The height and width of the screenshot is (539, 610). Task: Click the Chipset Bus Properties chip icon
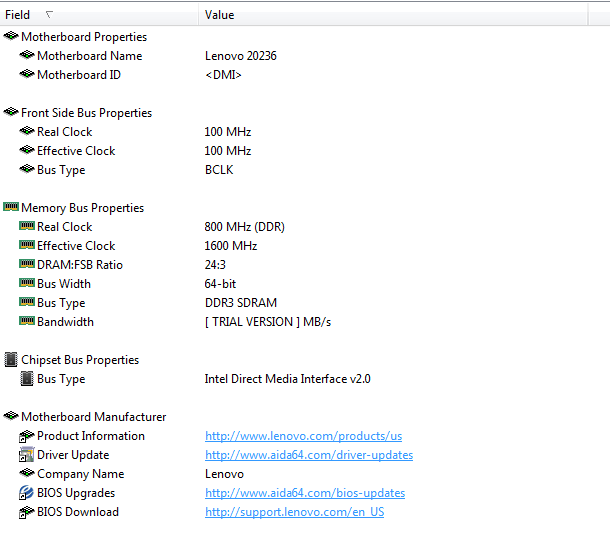tap(11, 360)
